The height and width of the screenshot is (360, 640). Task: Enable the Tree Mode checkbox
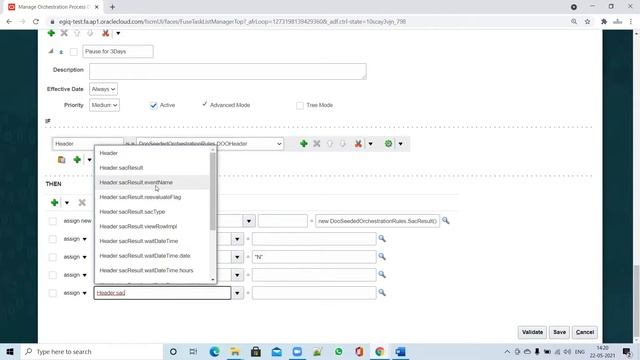click(x=300, y=105)
